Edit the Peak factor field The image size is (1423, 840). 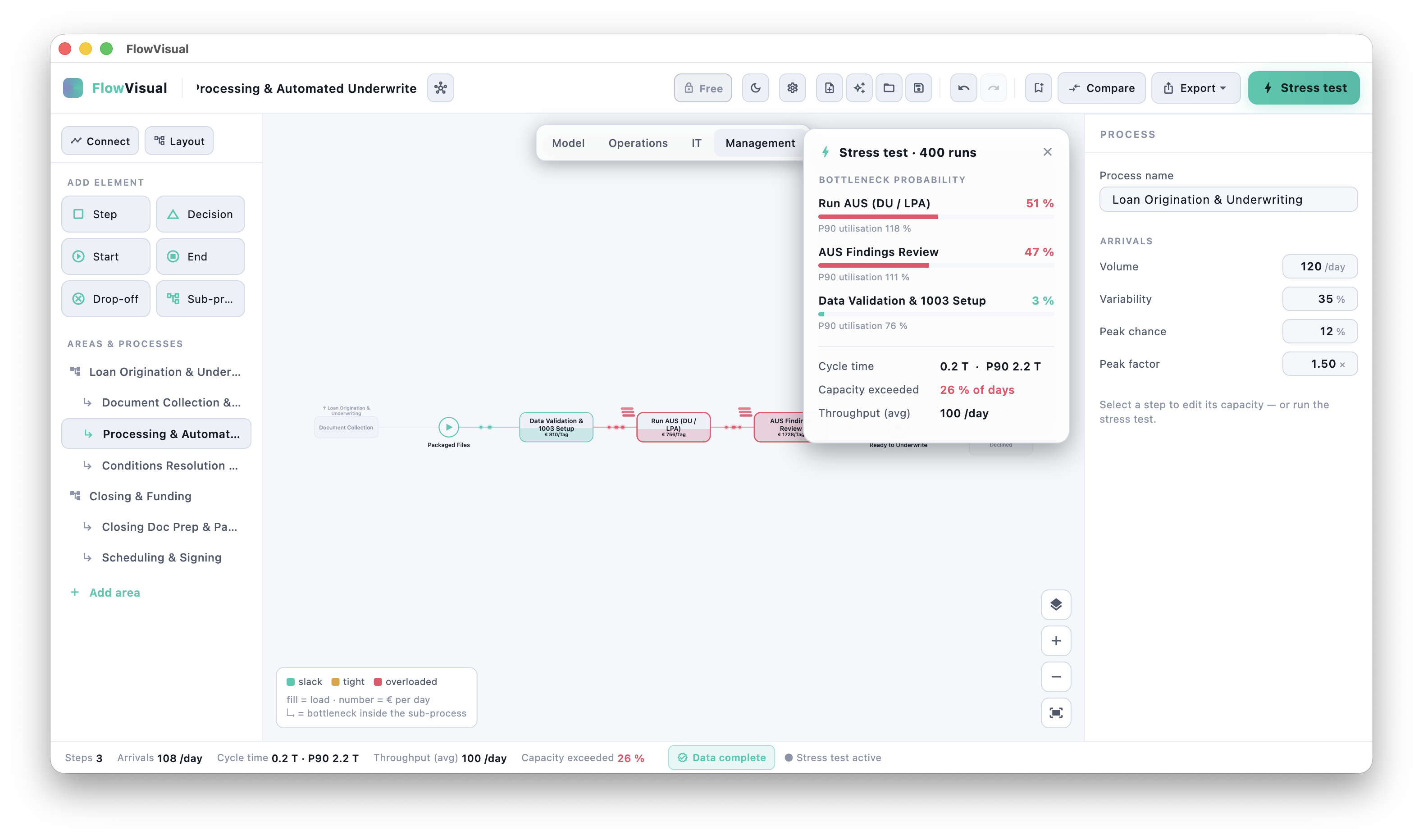pyautogui.click(x=1319, y=364)
